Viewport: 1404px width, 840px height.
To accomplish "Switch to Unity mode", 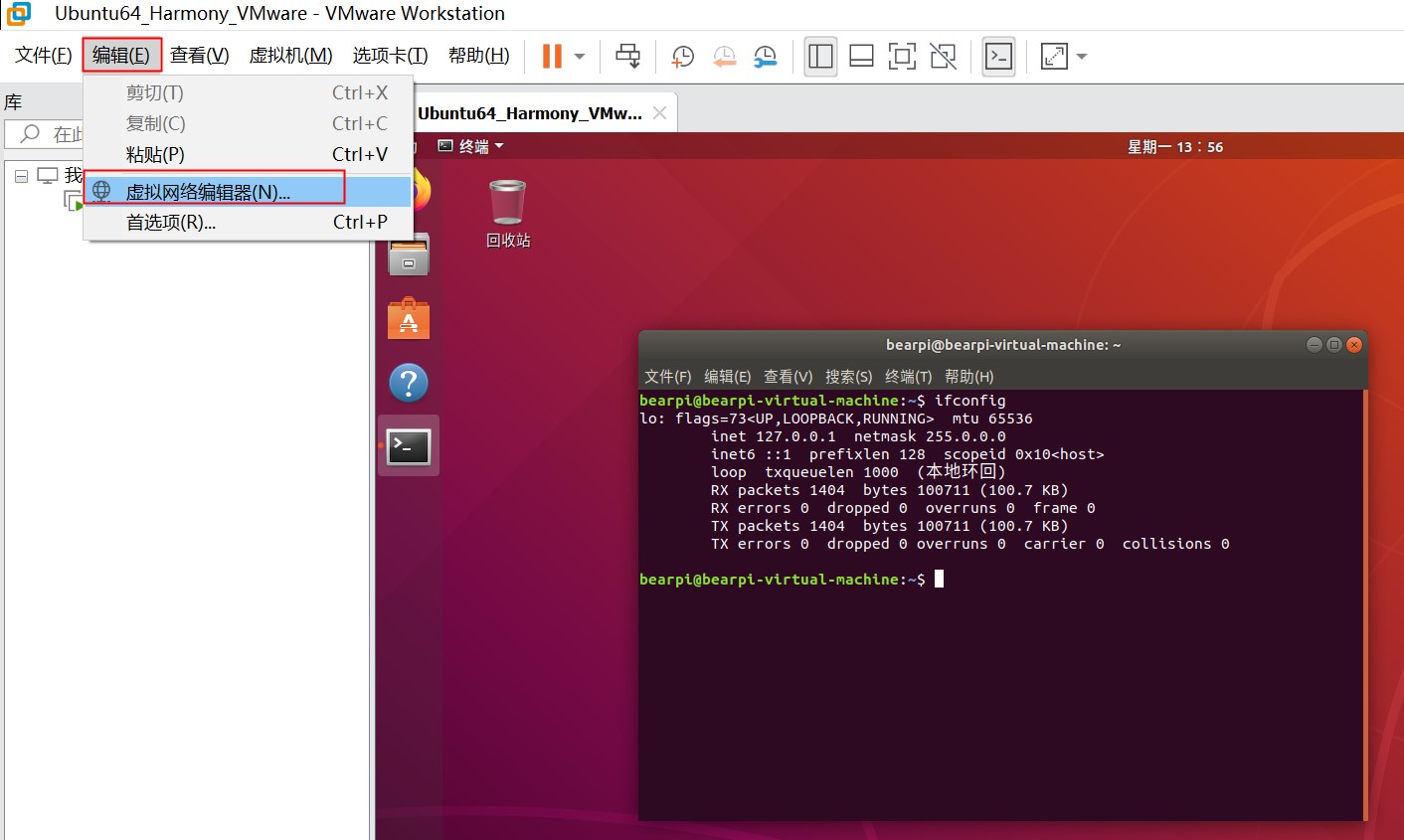I will click(x=943, y=57).
